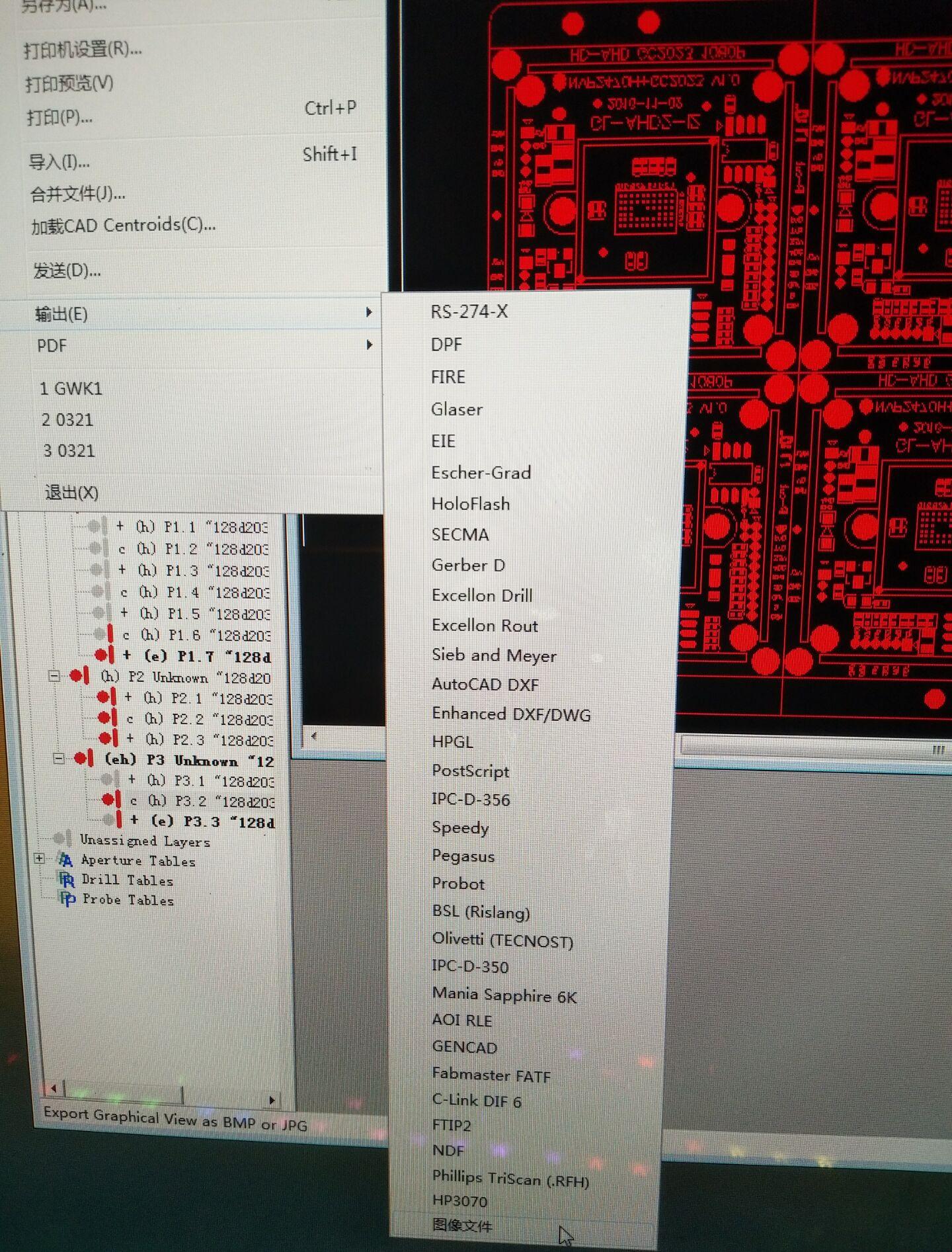Choose the GENCAD export format
This screenshot has height=1252, width=952.
[x=465, y=1047]
